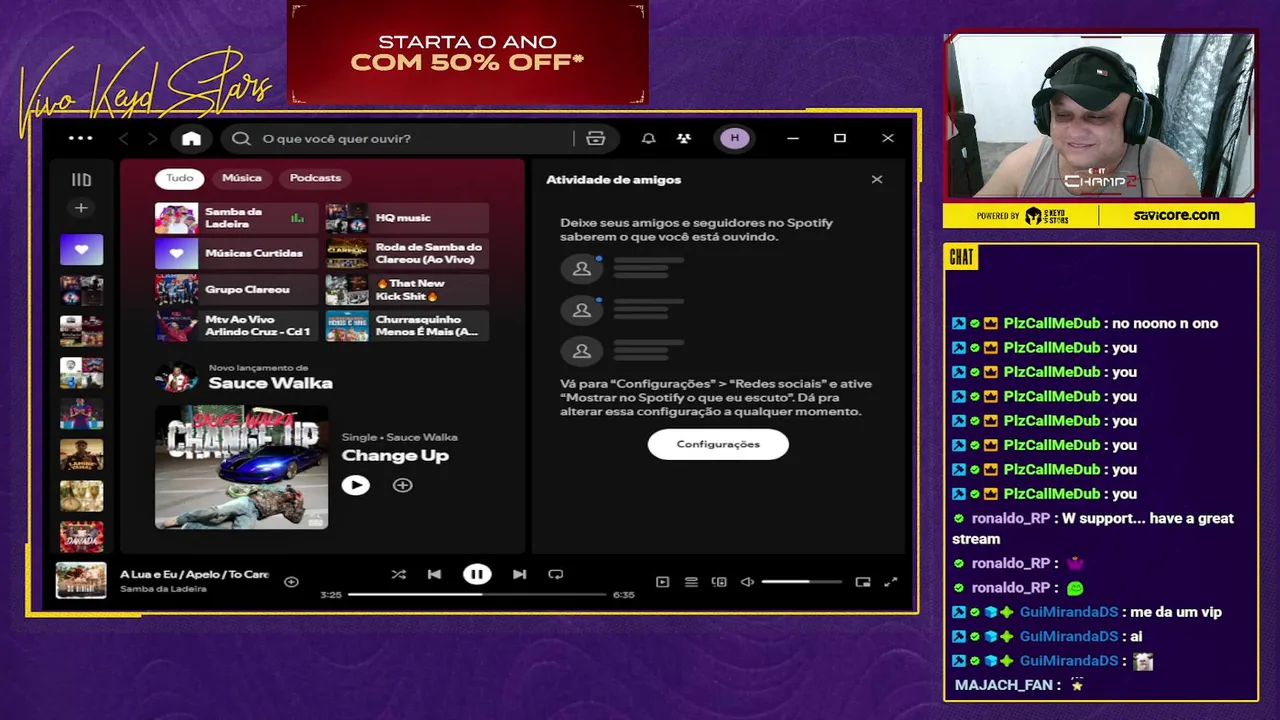Open notifications bell icon
This screenshot has width=1280, height=720.
pyautogui.click(x=648, y=139)
